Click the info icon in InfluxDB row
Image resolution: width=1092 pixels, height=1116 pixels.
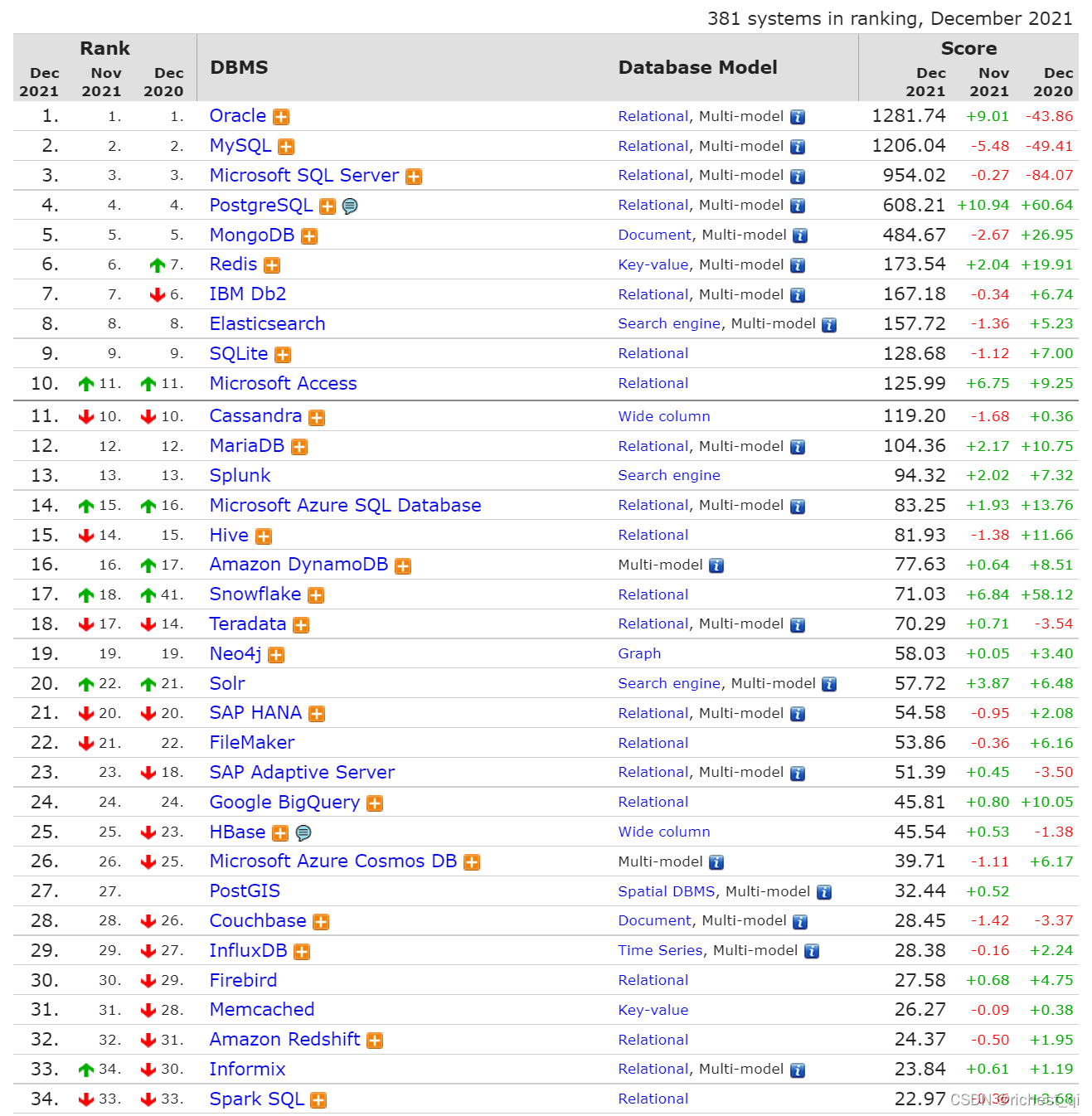[x=812, y=951]
